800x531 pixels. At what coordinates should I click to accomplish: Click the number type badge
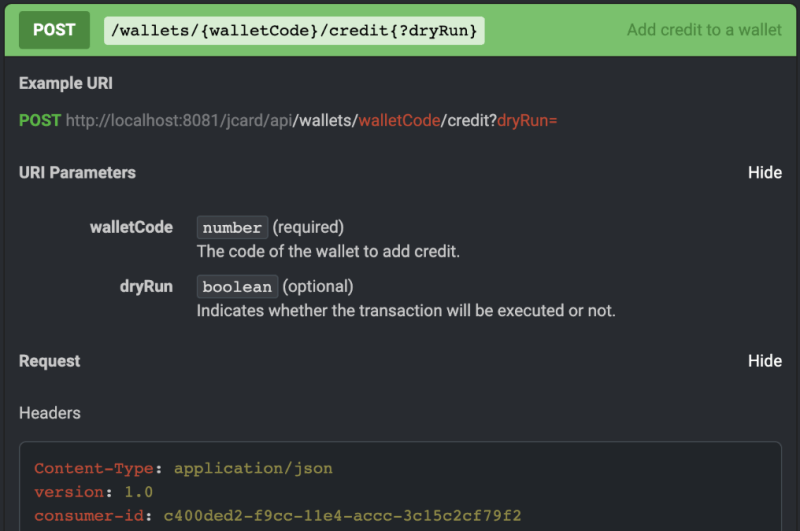(x=232, y=227)
